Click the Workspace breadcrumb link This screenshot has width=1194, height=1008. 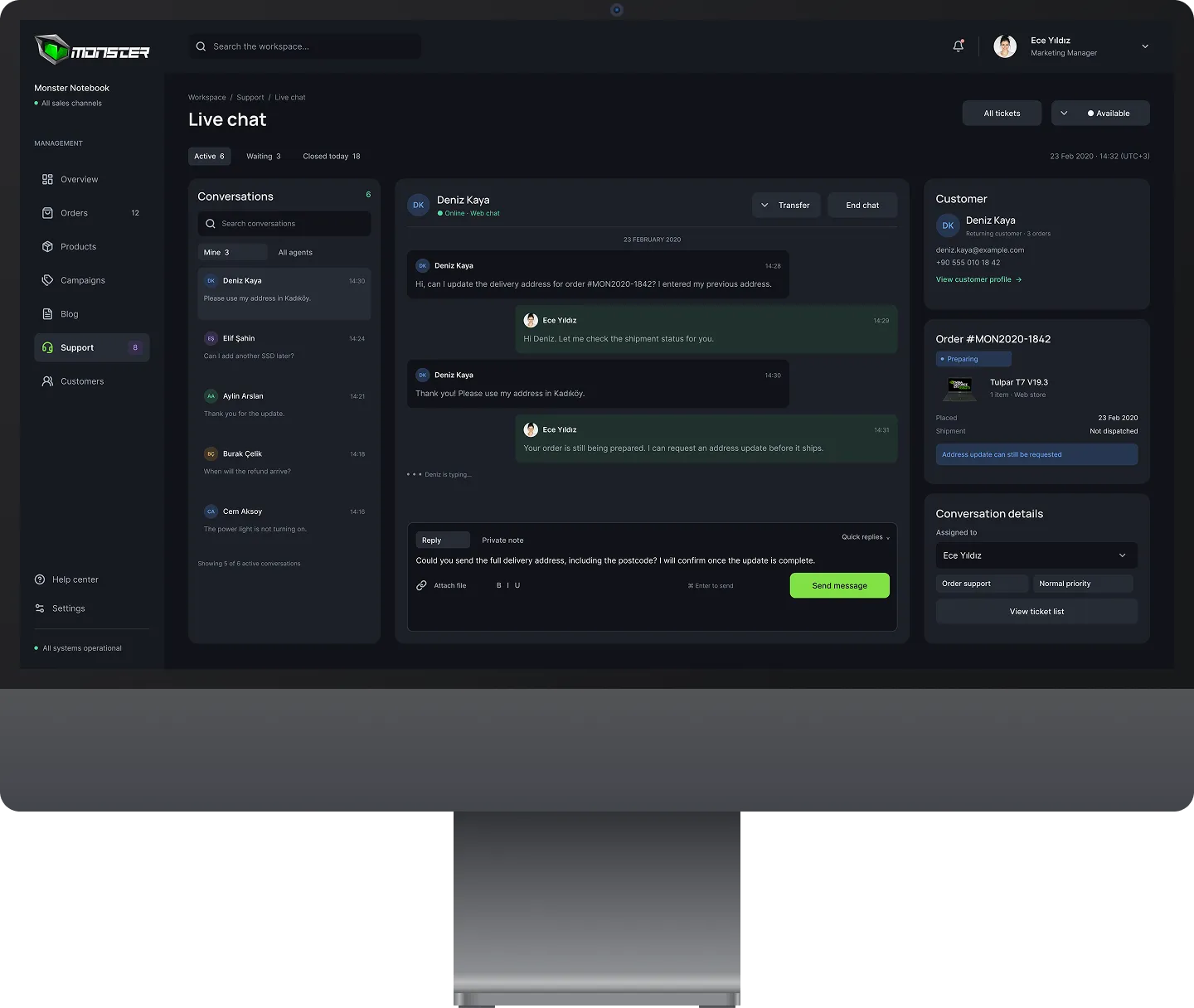click(207, 98)
